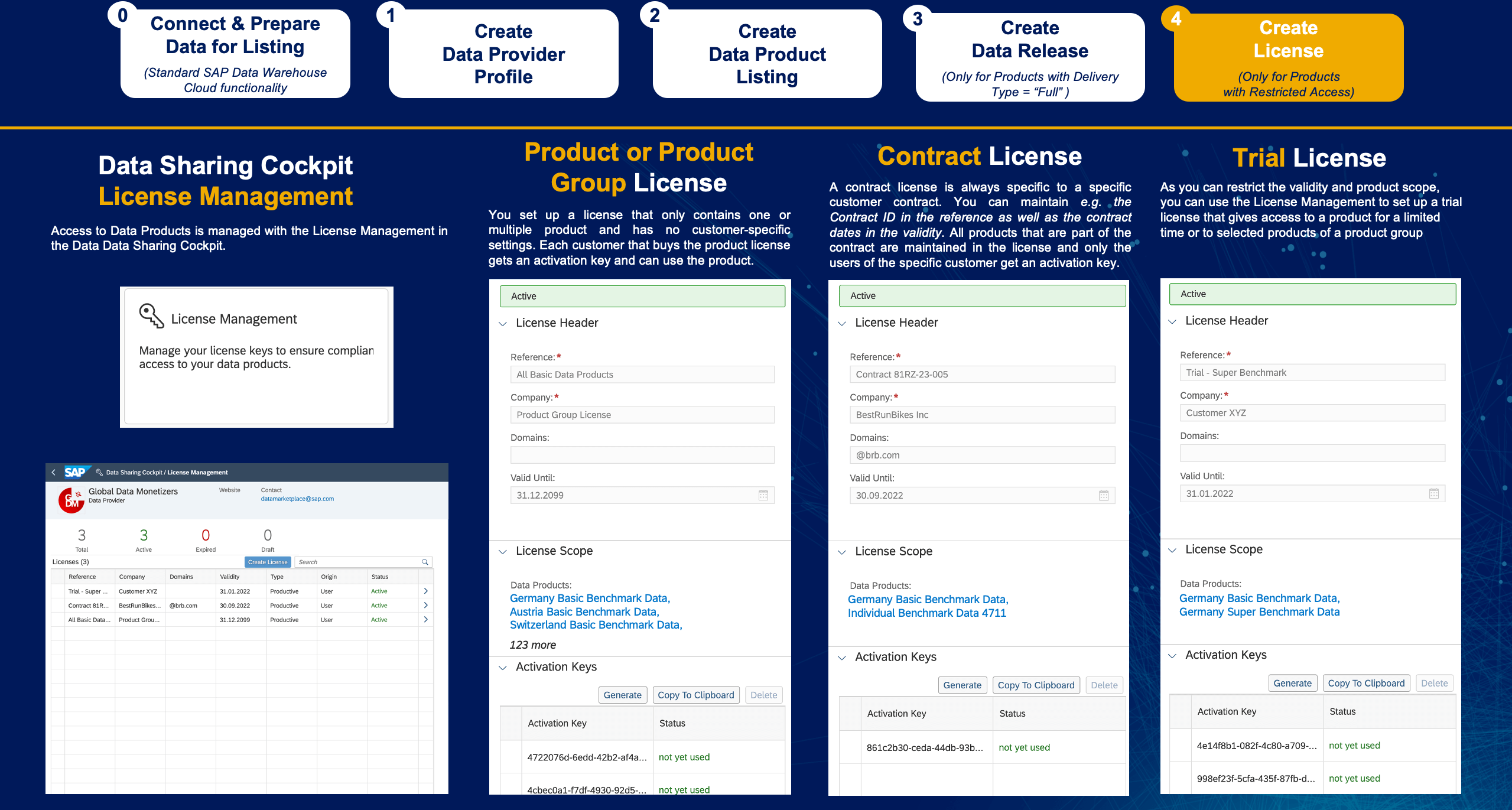Image resolution: width=1512 pixels, height=810 pixels.
Task: Collapse License Header in Trial License panel
Action: [1172, 321]
